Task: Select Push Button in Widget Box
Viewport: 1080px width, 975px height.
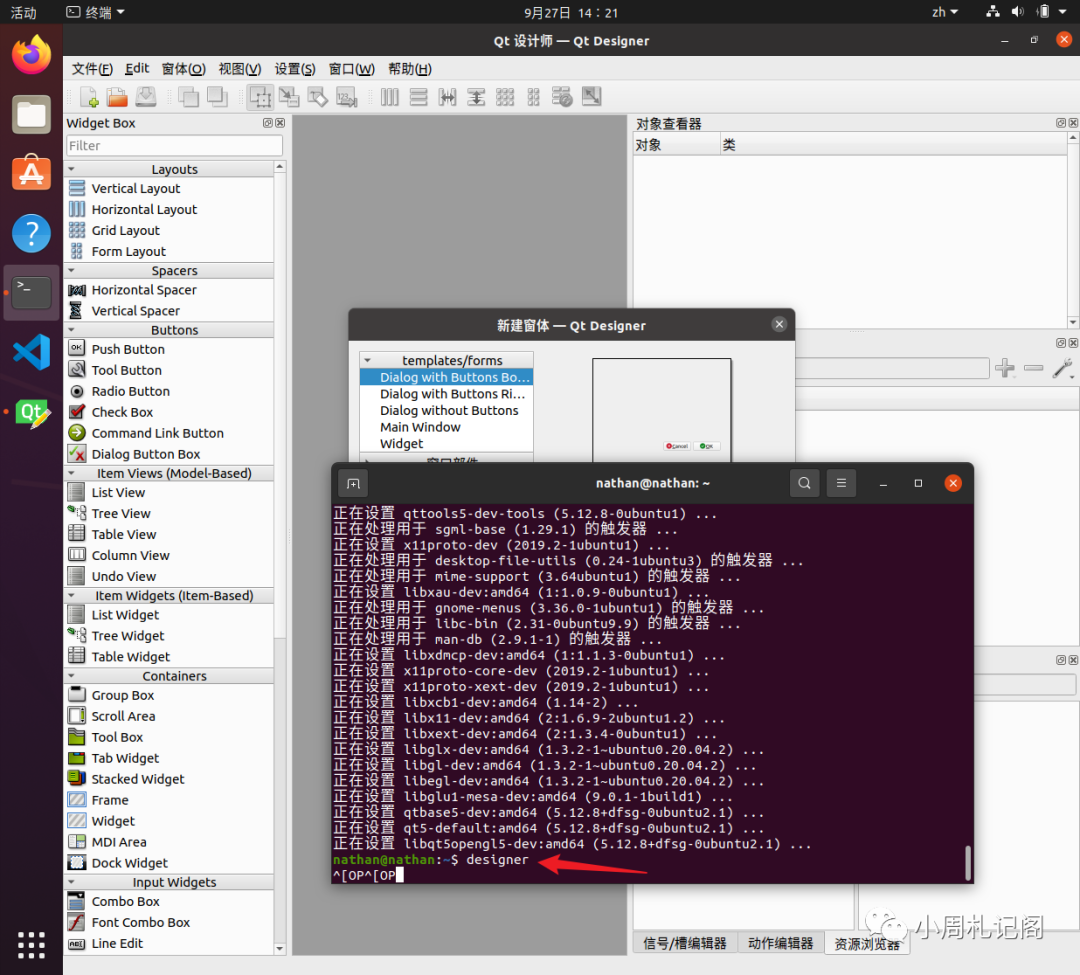Action: click(x=128, y=349)
